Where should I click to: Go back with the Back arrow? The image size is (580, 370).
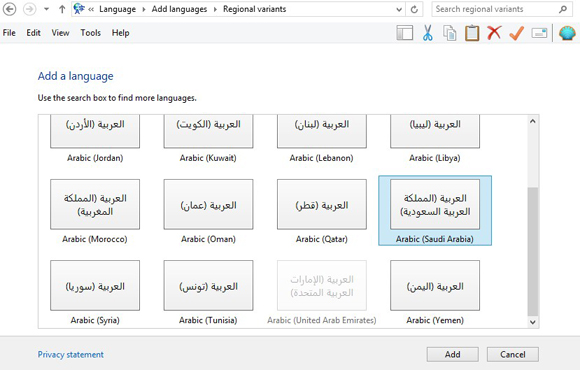[9, 9]
